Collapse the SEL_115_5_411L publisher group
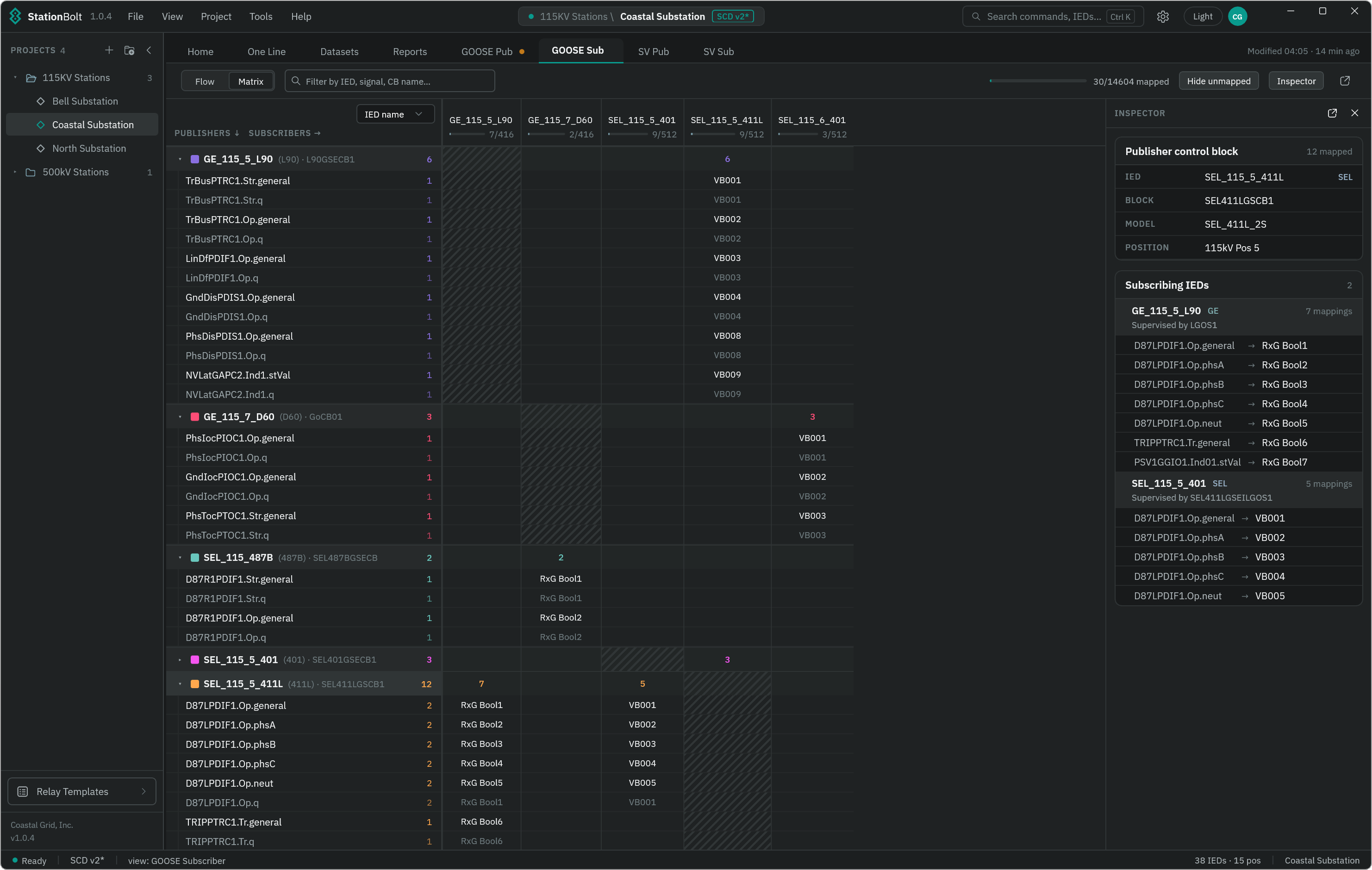The height and width of the screenshot is (870, 1372). pos(180,684)
